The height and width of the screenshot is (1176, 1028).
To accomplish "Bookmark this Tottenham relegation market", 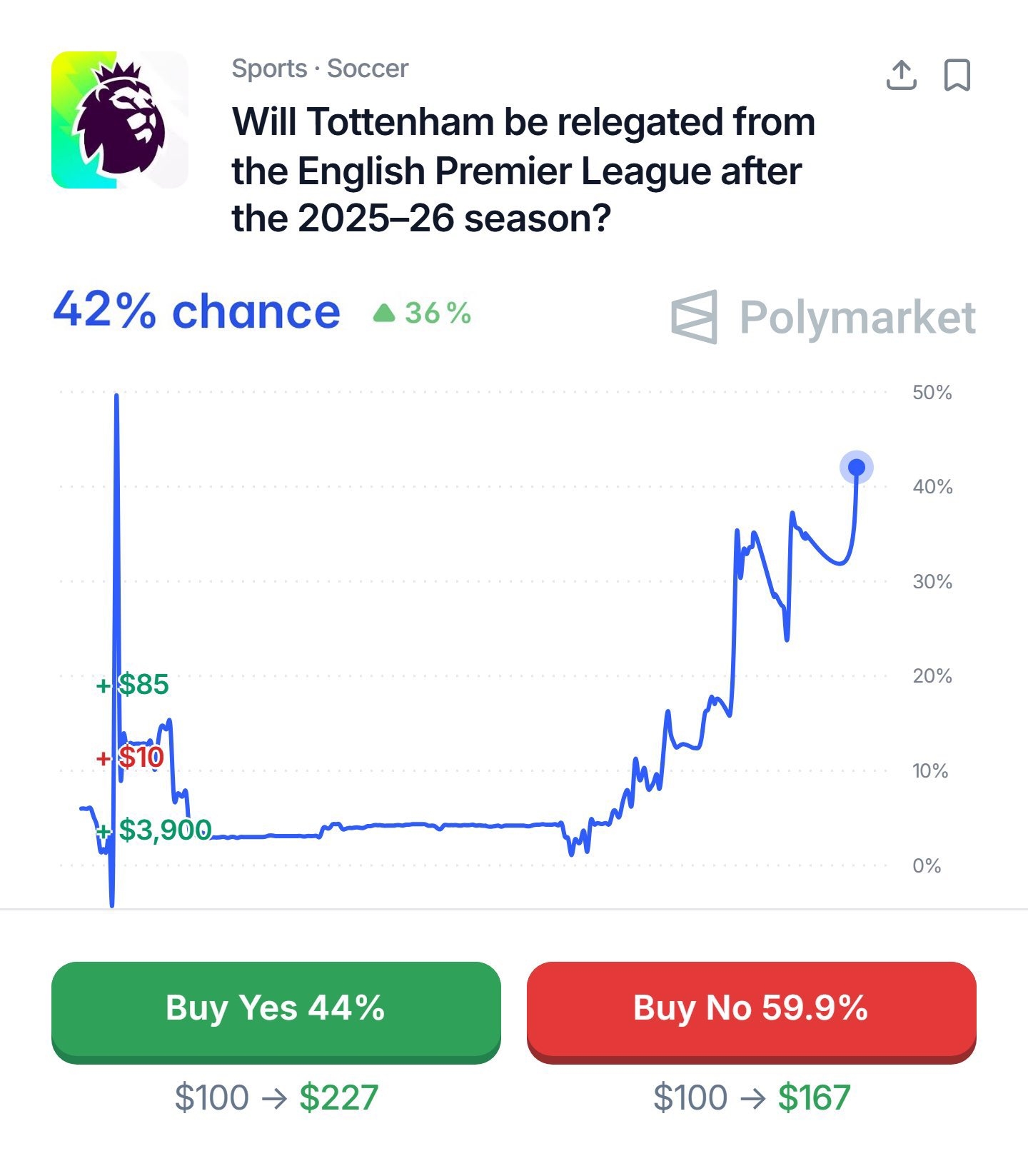I will click(957, 75).
